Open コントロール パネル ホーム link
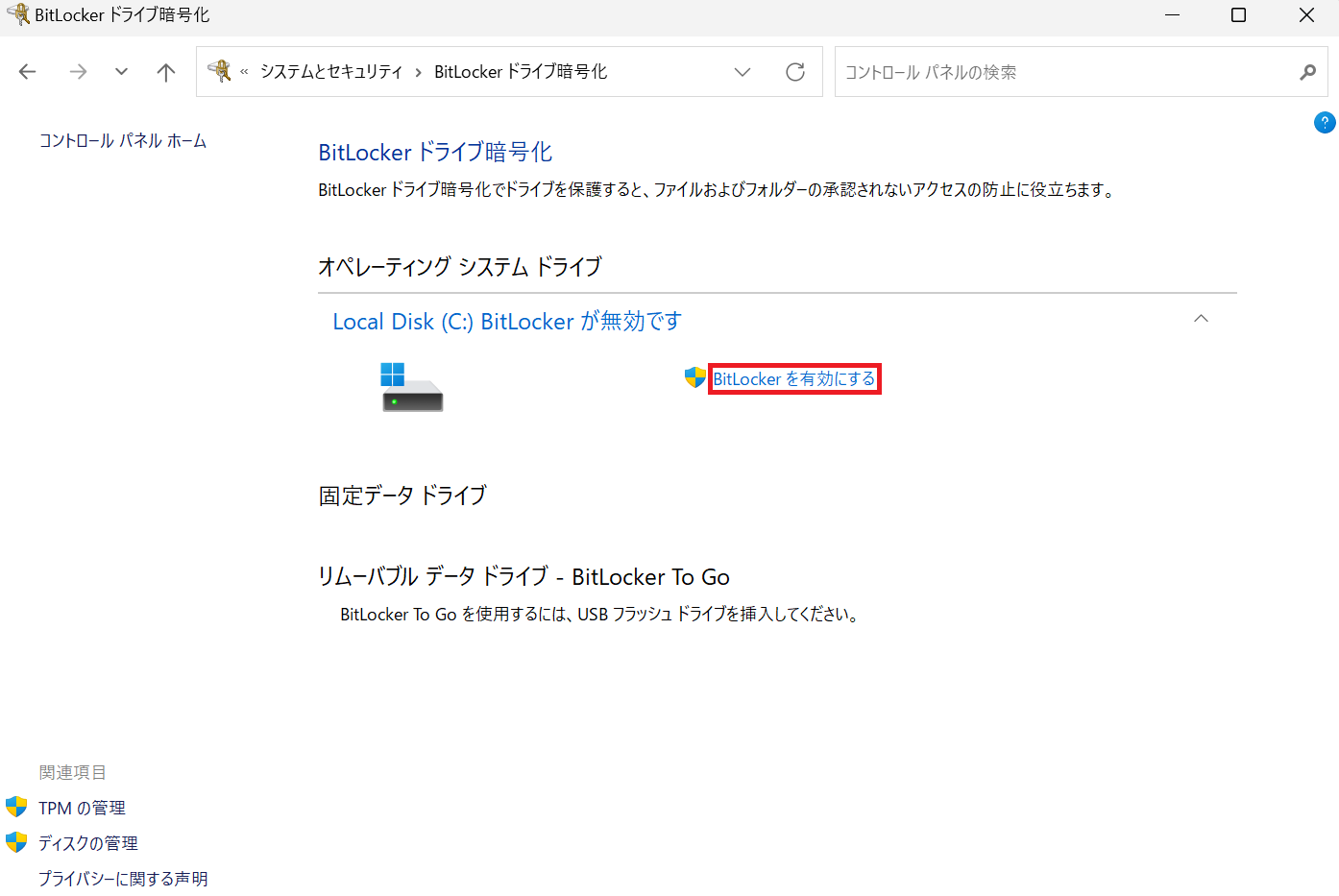The width and height of the screenshot is (1339, 896). point(123,141)
